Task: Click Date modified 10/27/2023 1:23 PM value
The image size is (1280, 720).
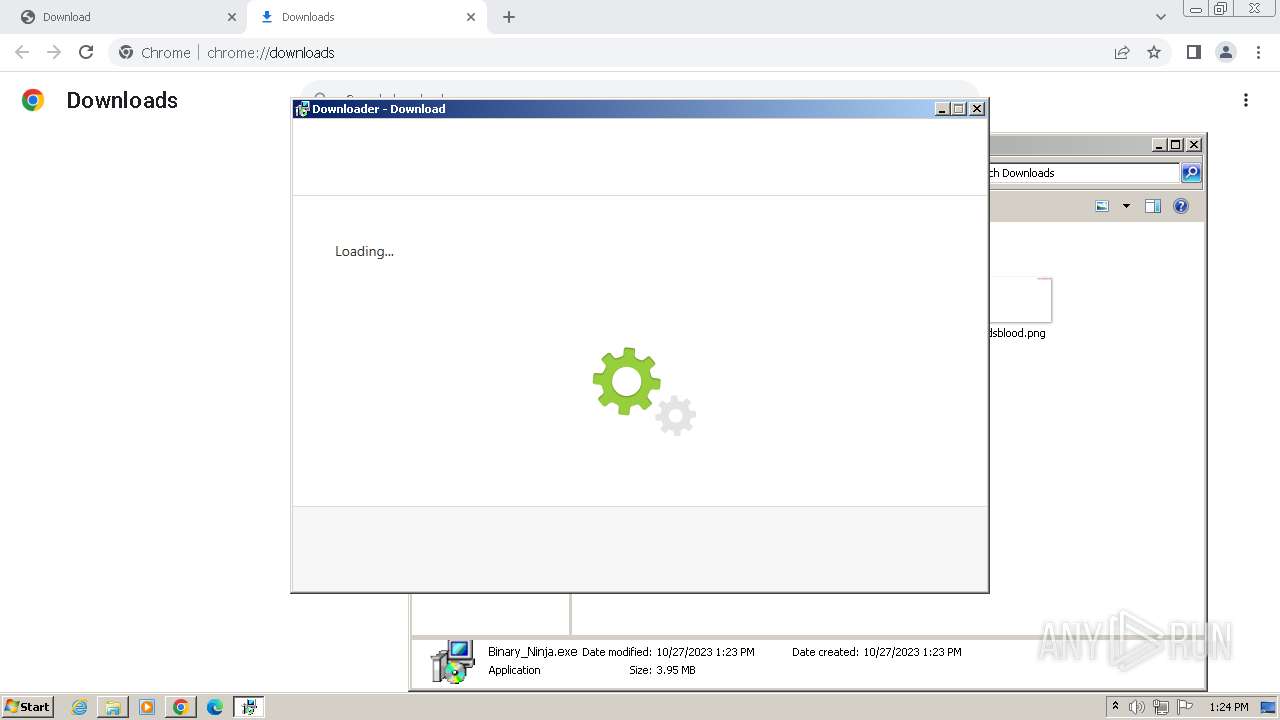Action: (x=705, y=652)
